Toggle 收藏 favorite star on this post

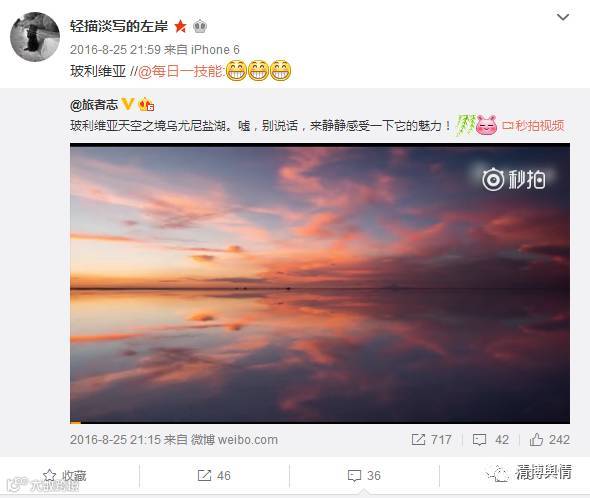65,476
